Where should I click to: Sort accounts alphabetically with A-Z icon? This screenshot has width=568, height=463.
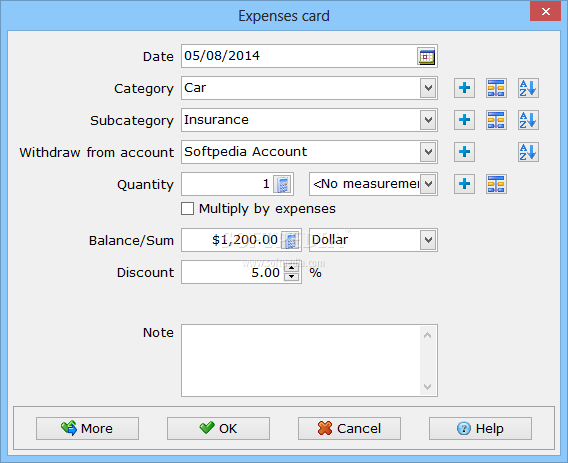[x=528, y=152]
